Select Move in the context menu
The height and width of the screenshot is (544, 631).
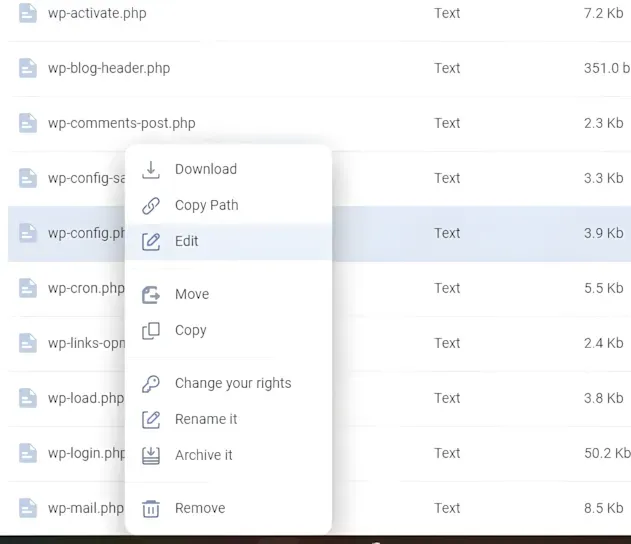pyautogui.click(x=228, y=294)
